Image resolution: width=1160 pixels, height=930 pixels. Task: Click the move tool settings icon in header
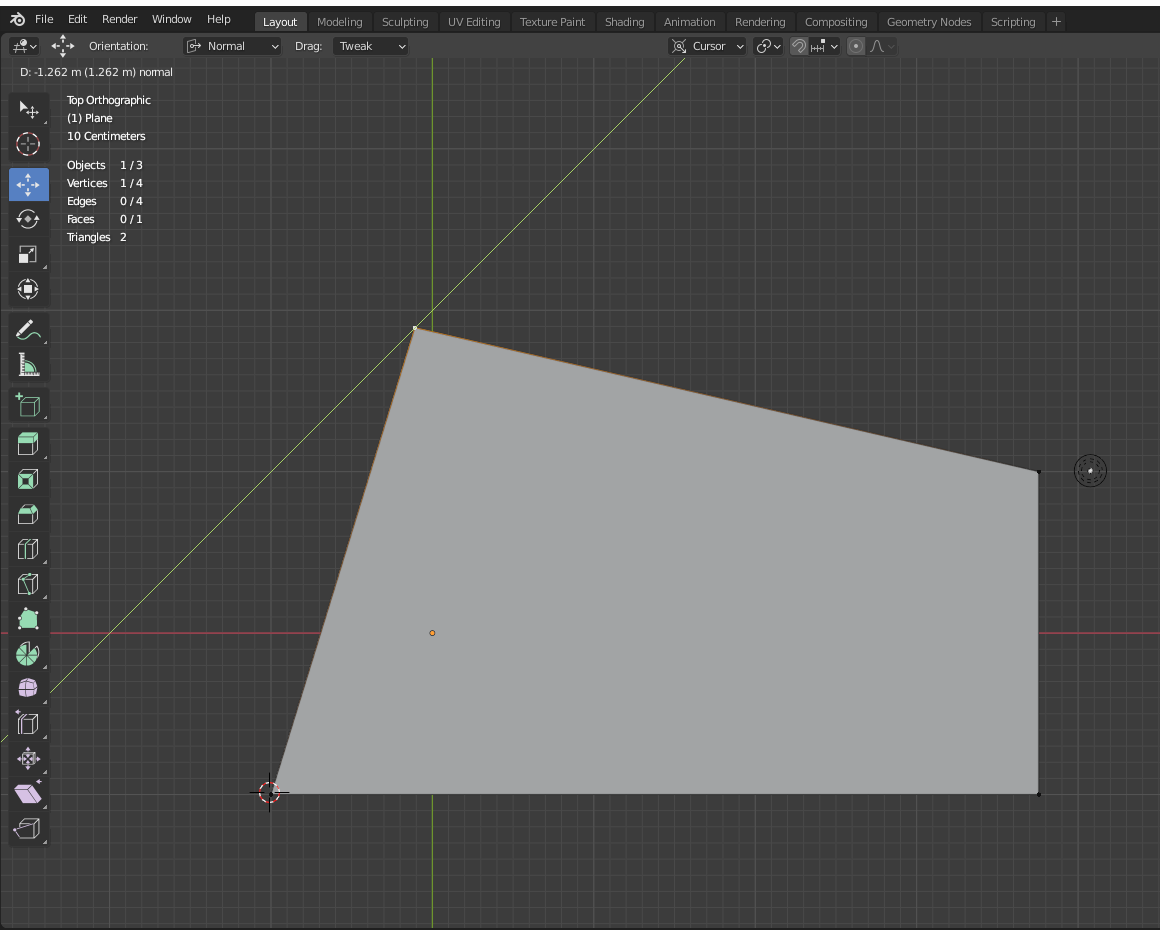point(63,46)
